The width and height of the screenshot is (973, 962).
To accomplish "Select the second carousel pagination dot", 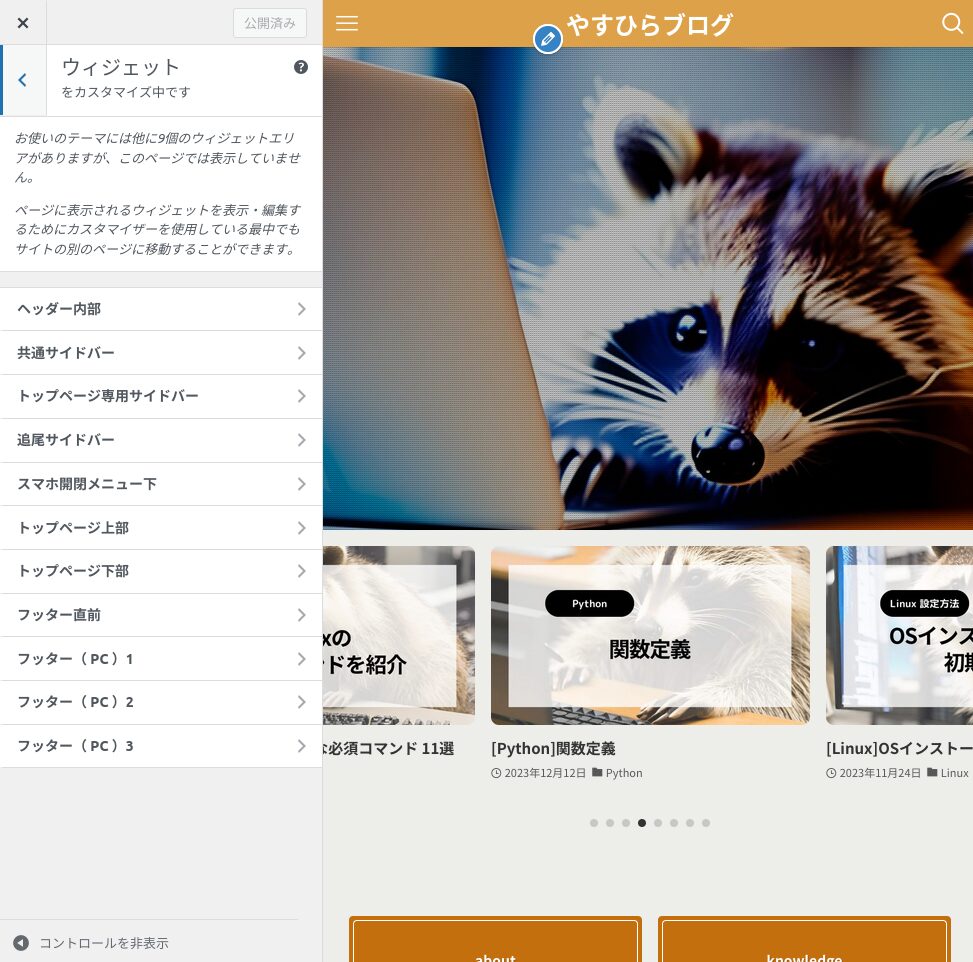I will pyautogui.click(x=610, y=823).
